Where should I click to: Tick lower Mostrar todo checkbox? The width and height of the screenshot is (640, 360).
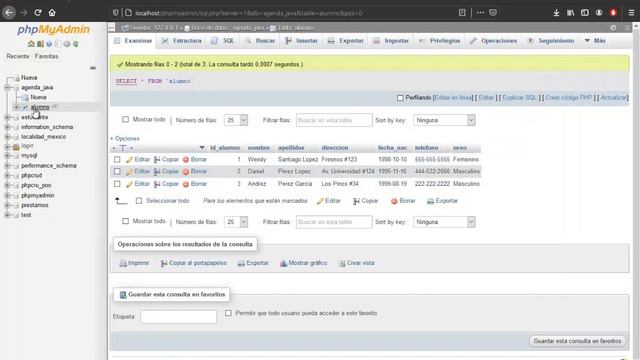coord(125,221)
